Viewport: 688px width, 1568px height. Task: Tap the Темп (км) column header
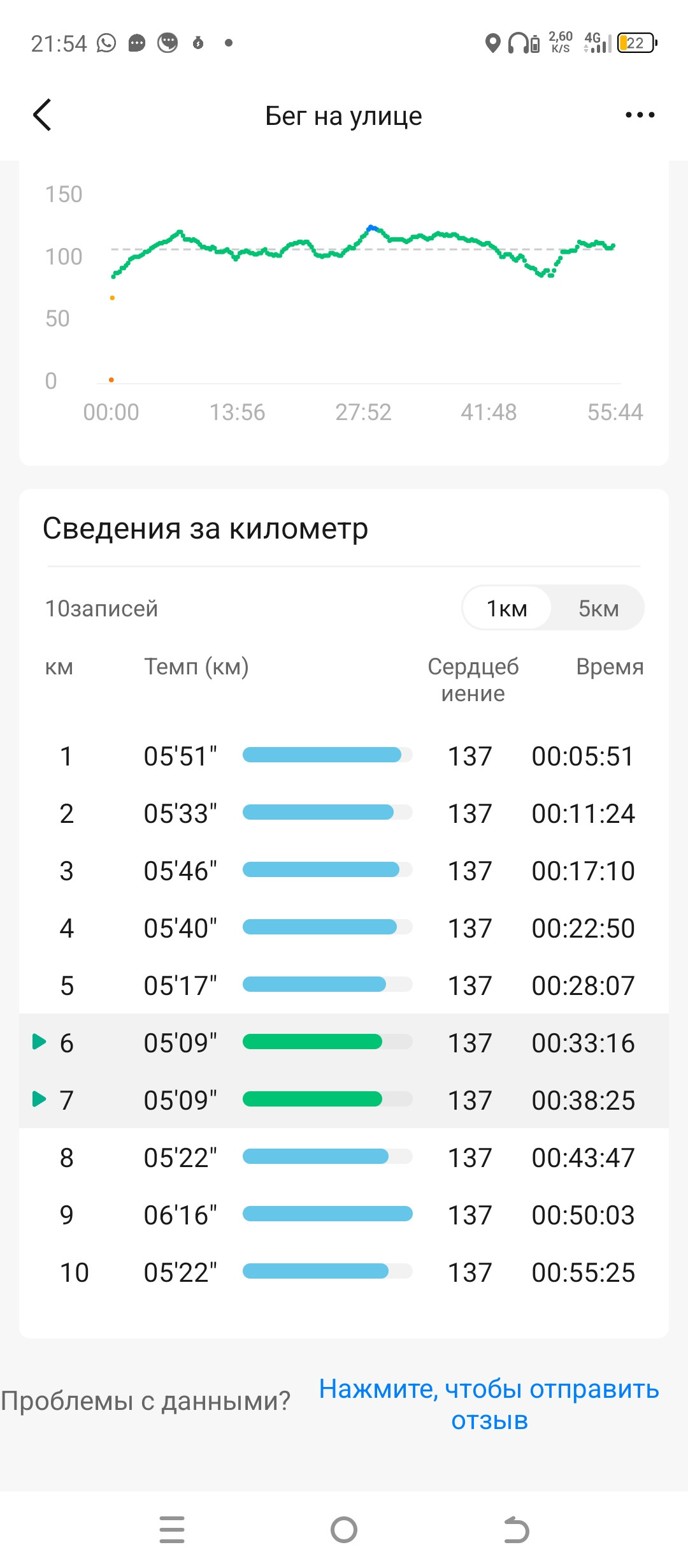click(196, 667)
